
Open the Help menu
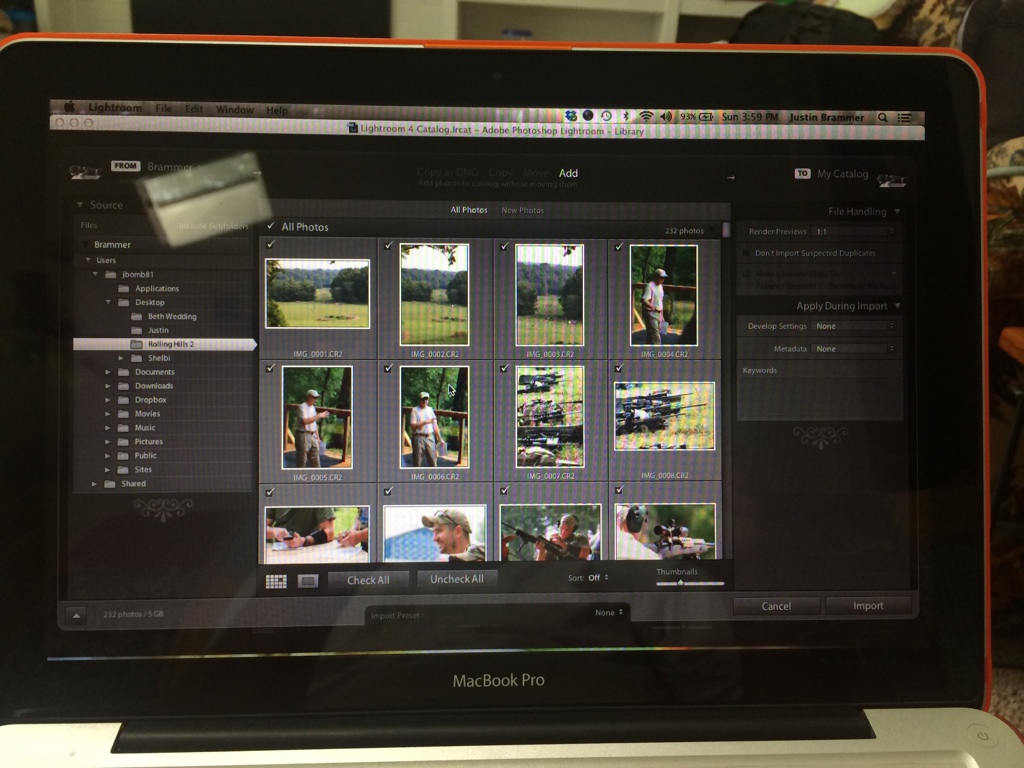tap(277, 110)
